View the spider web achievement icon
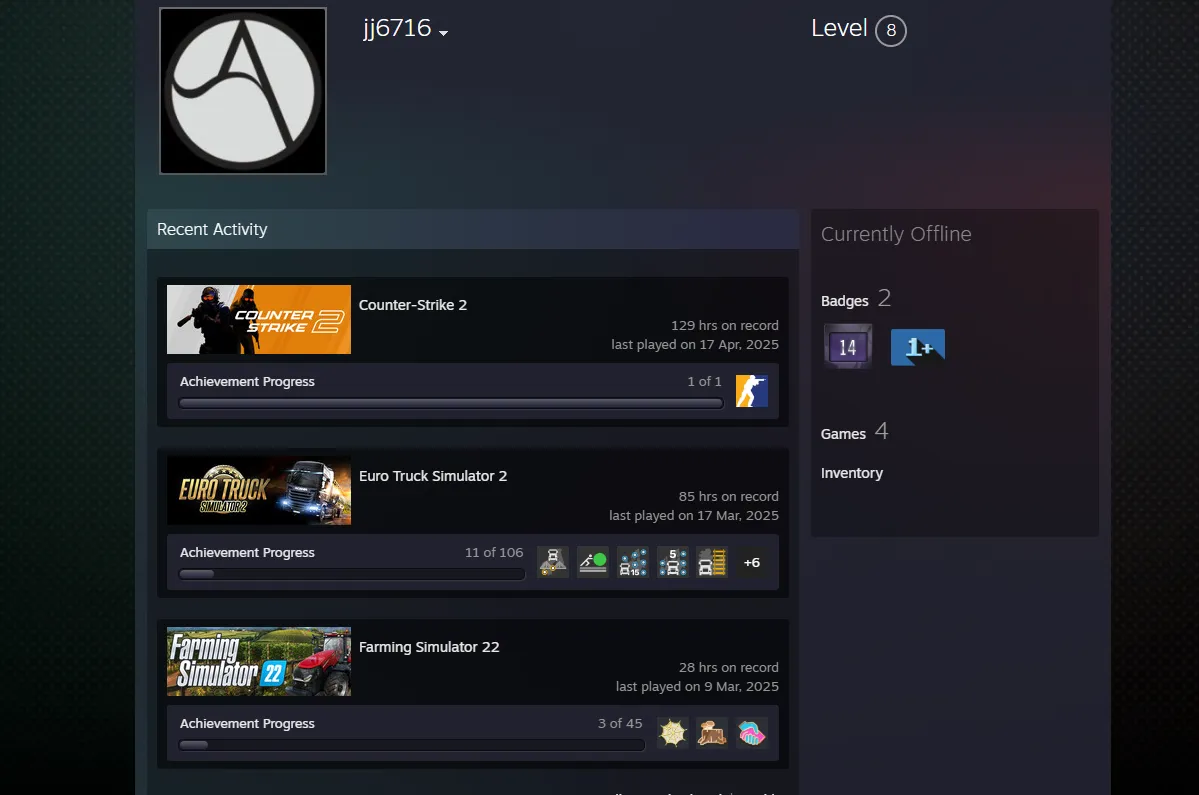The height and width of the screenshot is (795, 1199). (x=673, y=733)
